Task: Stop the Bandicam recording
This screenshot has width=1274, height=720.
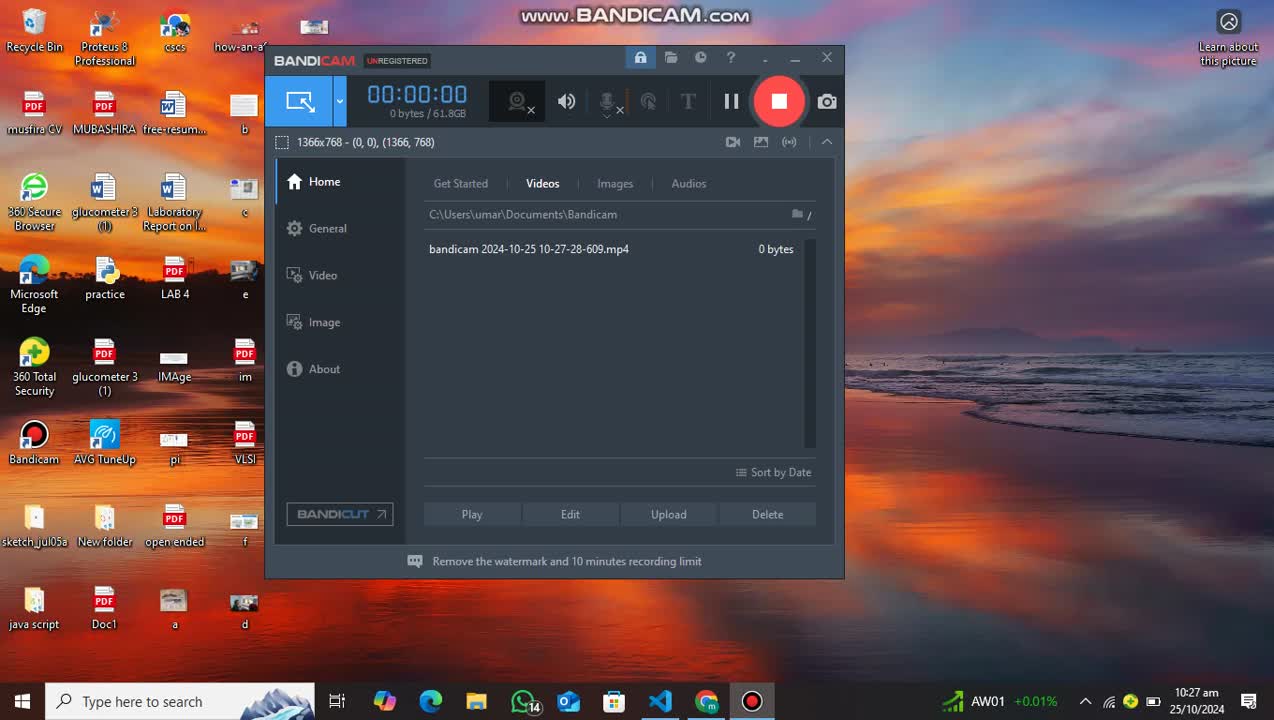Action: [779, 101]
